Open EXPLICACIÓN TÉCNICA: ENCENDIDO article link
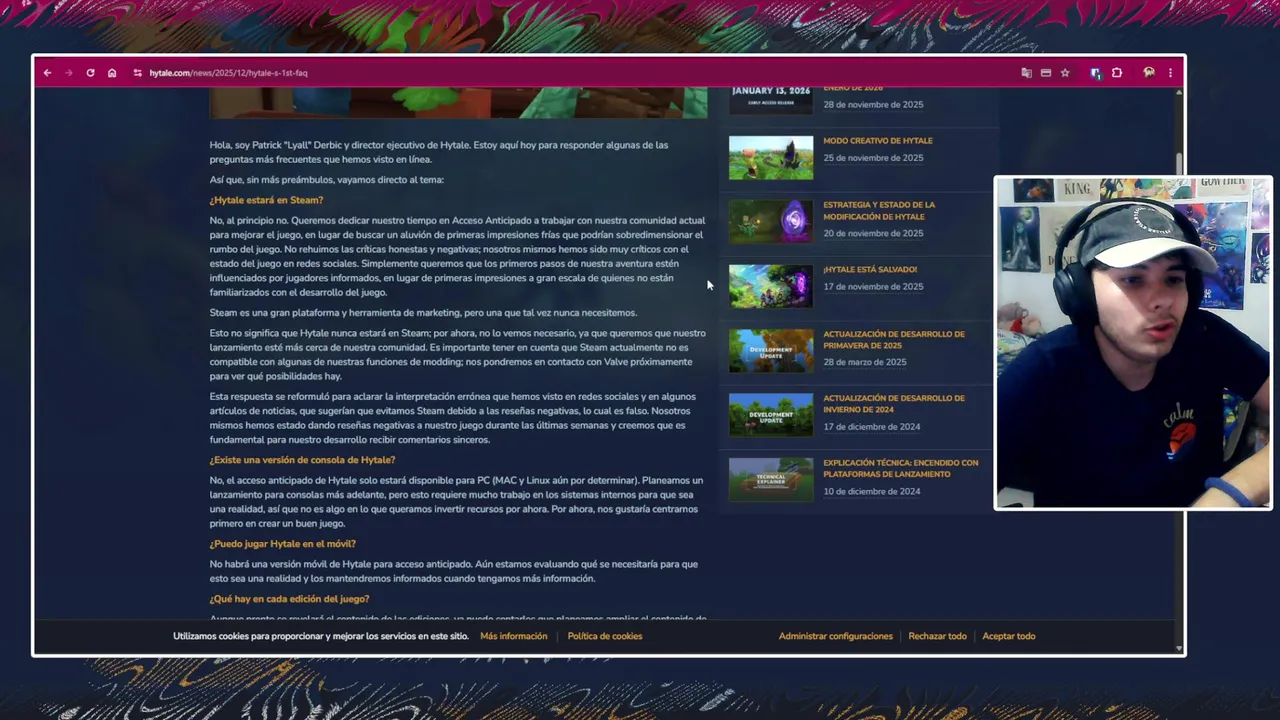The height and width of the screenshot is (720, 1280). pyautogui.click(x=901, y=468)
